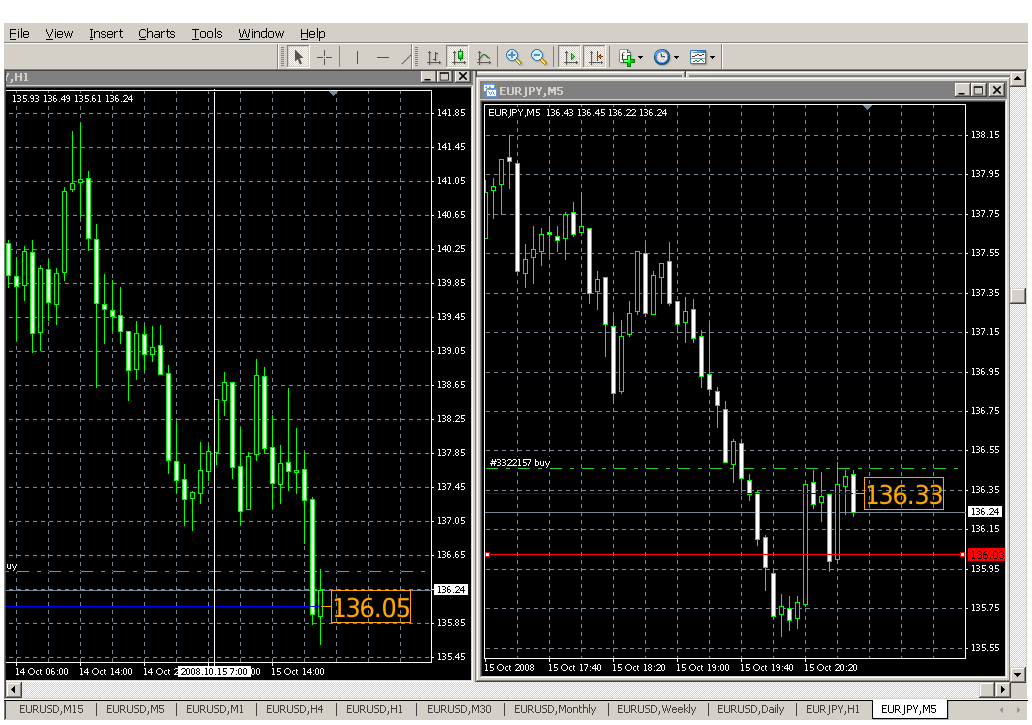
Task: Activate the crosshair tool
Action: (324, 58)
